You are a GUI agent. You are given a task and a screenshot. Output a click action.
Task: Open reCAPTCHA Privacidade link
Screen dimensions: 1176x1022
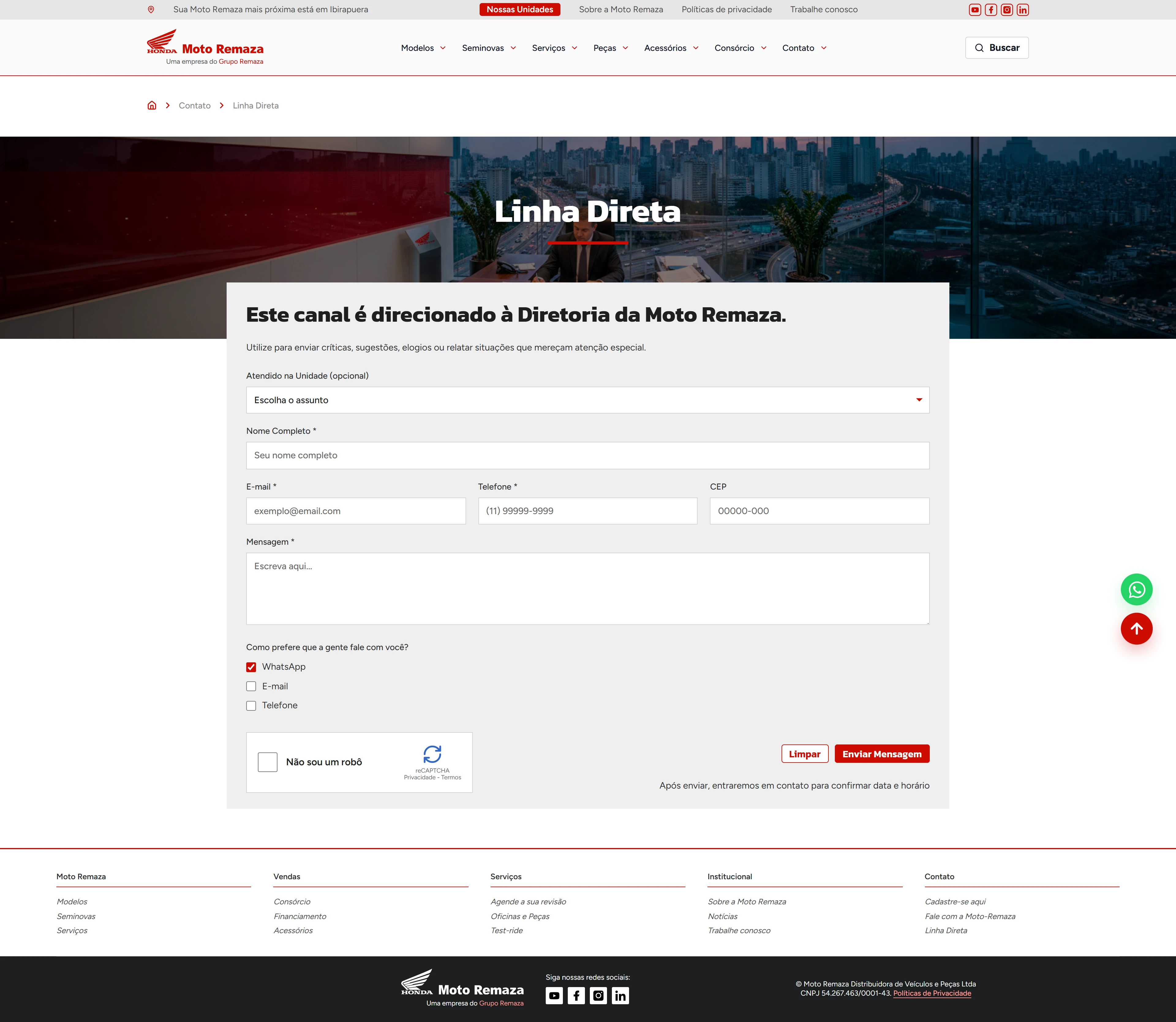(x=420, y=778)
